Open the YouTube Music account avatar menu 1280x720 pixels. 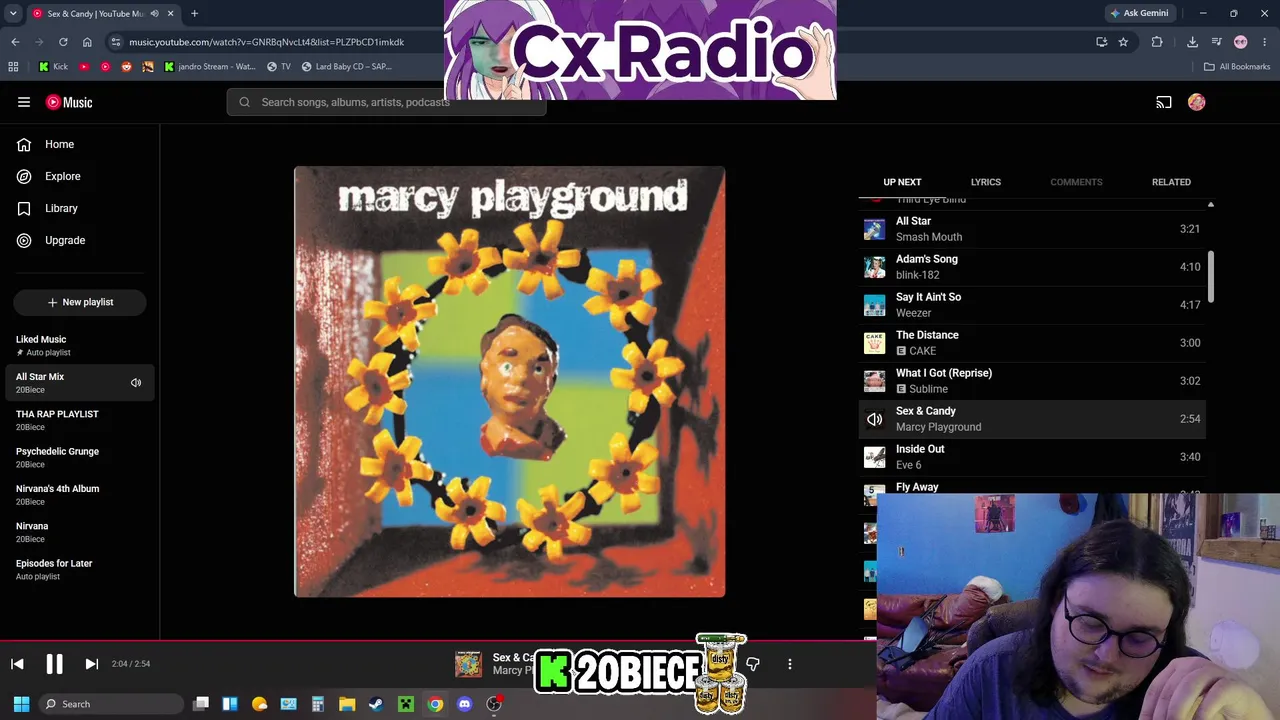[x=1196, y=102]
